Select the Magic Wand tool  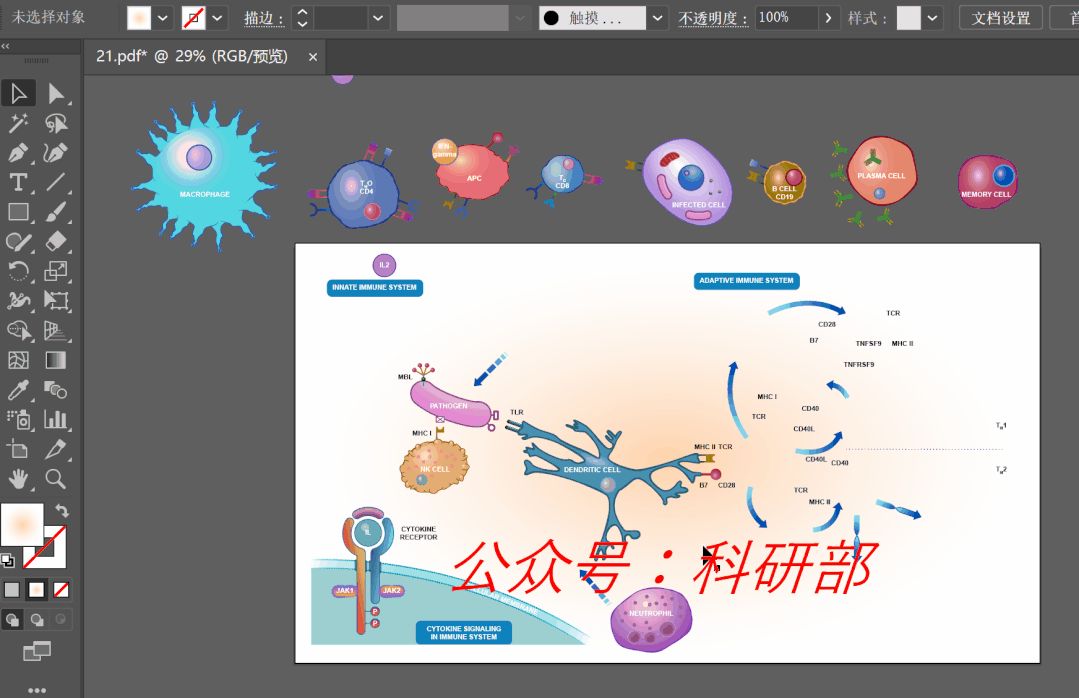(18, 123)
